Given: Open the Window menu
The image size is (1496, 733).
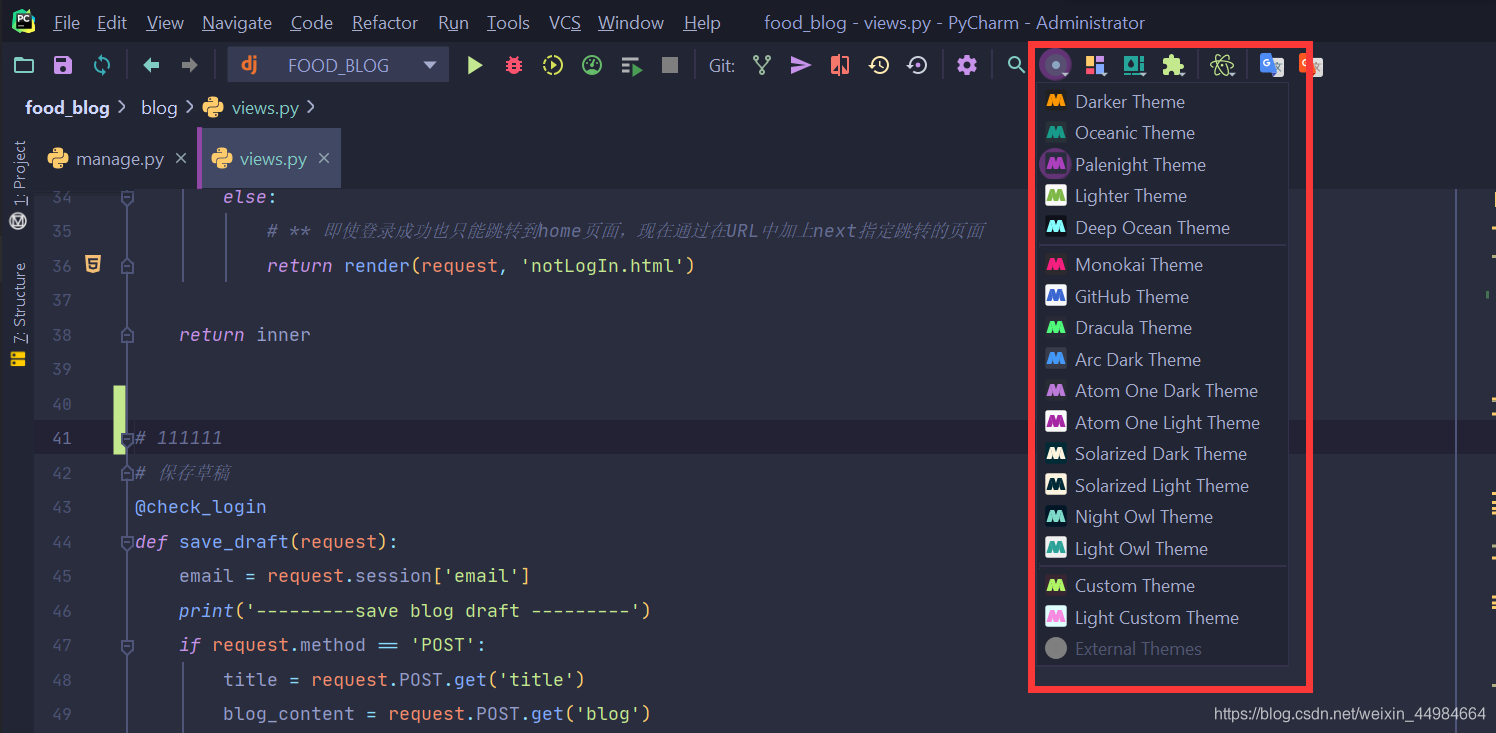Looking at the screenshot, I should pyautogui.click(x=631, y=23).
